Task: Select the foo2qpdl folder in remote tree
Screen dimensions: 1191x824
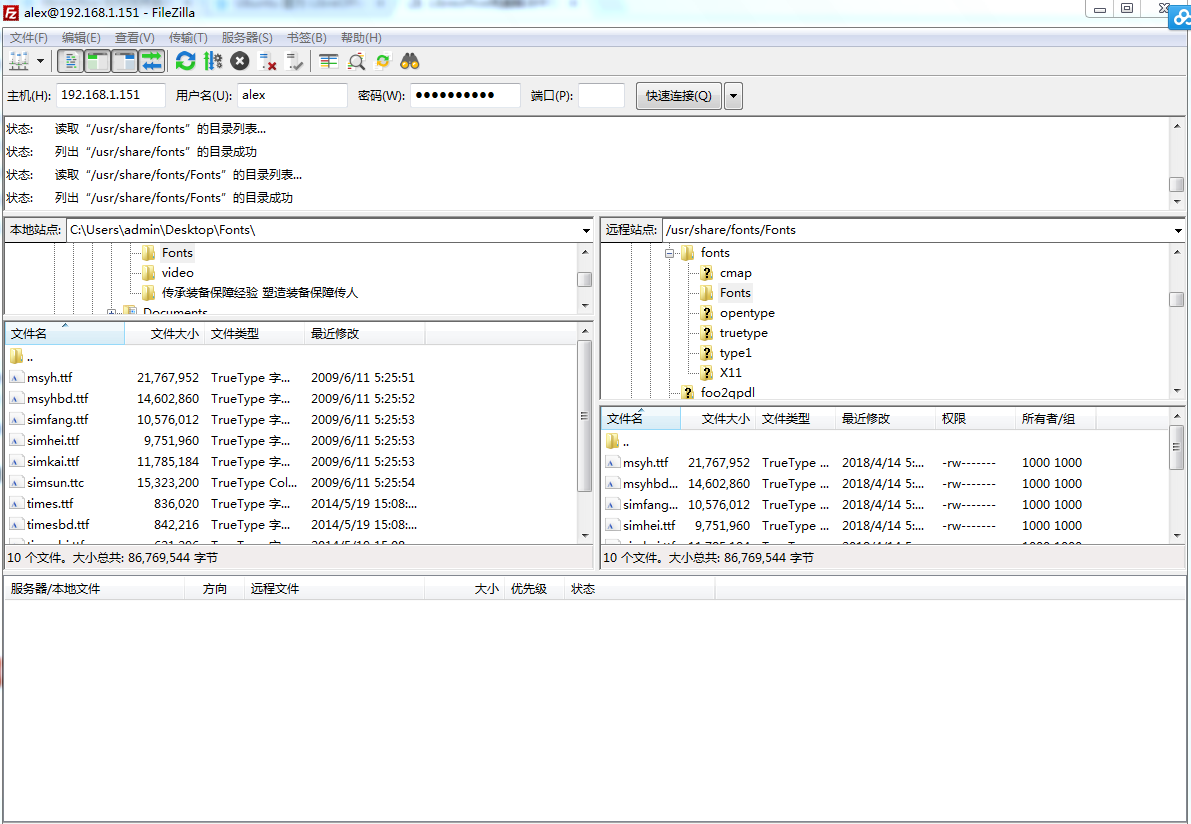Action: 727,392
